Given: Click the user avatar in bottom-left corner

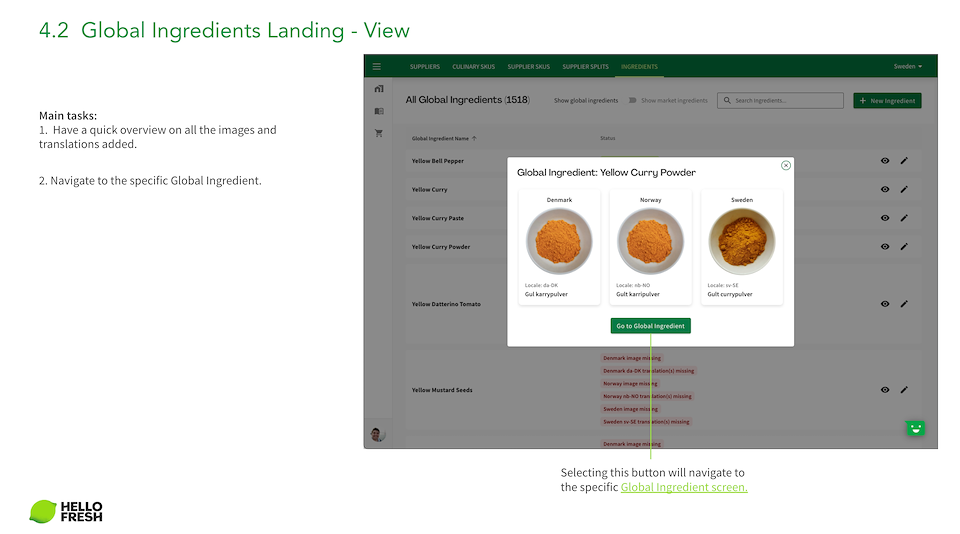Looking at the screenshot, I should tap(378, 434).
